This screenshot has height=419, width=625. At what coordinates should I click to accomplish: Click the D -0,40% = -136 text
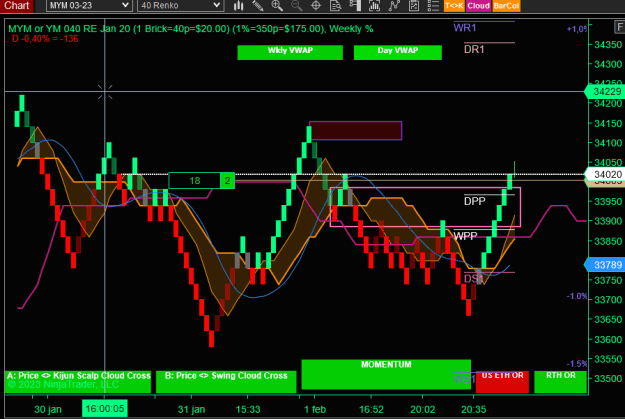(45, 39)
